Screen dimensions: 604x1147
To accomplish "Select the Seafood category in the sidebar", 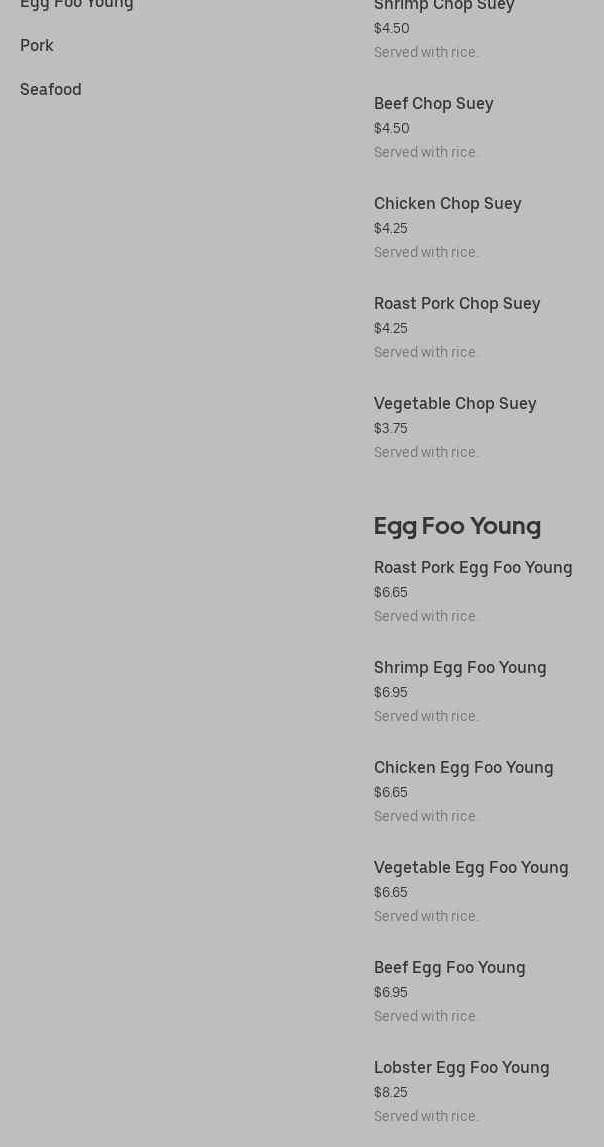I will (x=51, y=90).
